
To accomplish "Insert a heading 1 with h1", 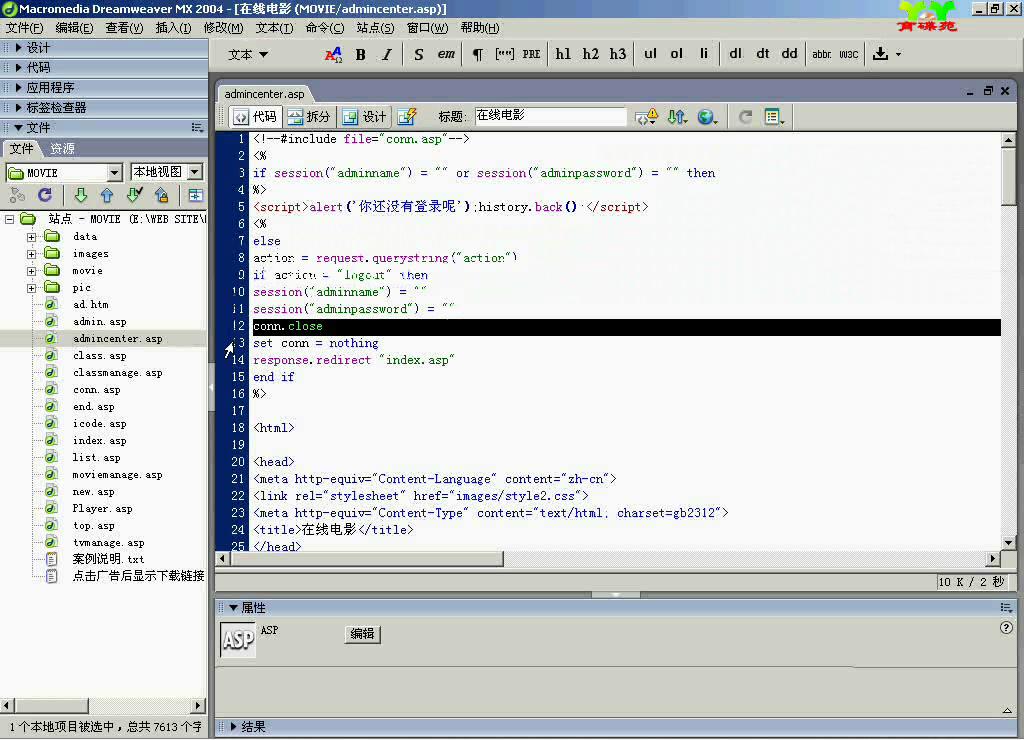I will pos(563,54).
